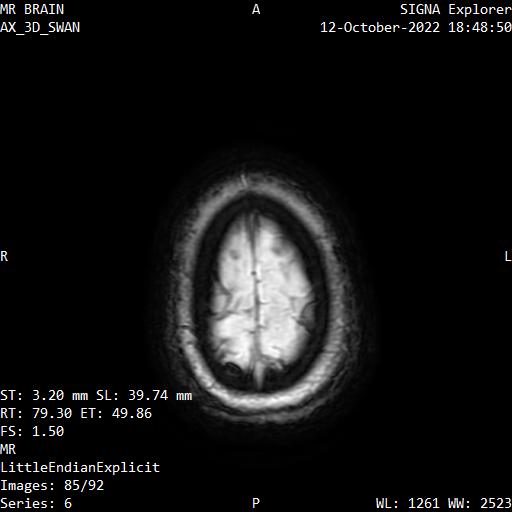Click the WL: 1261 window level value
This screenshot has width=512, height=512.
(x=408, y=503)
